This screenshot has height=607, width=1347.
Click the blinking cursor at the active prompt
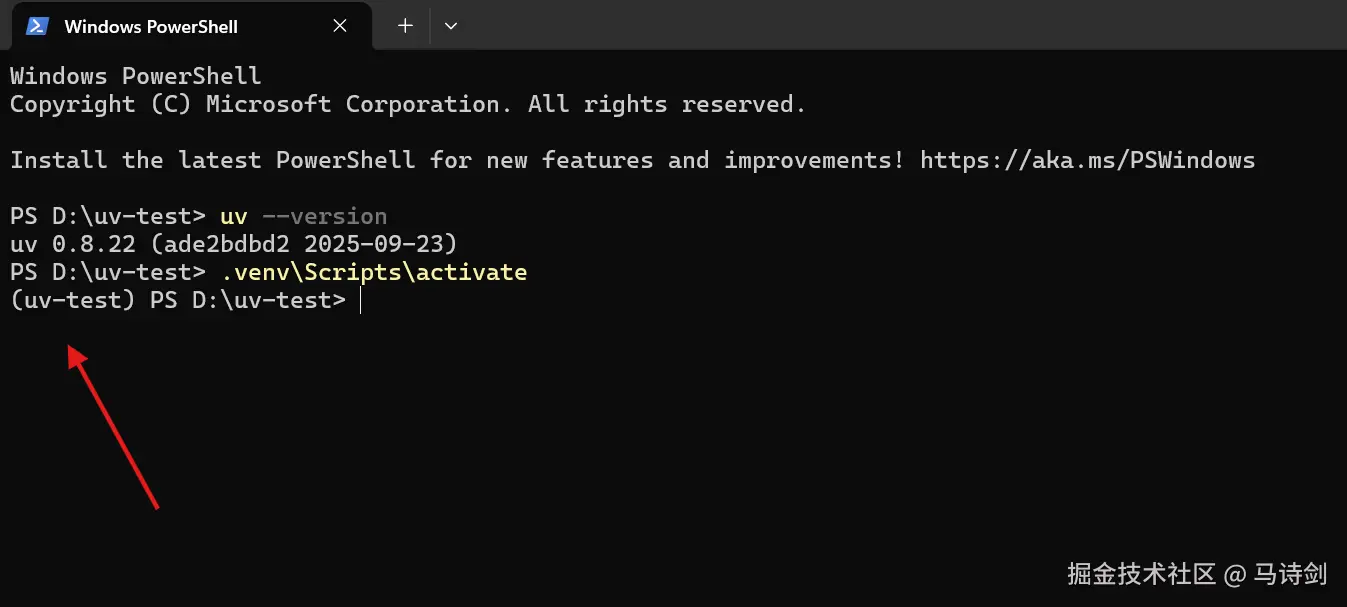(360, 301)
